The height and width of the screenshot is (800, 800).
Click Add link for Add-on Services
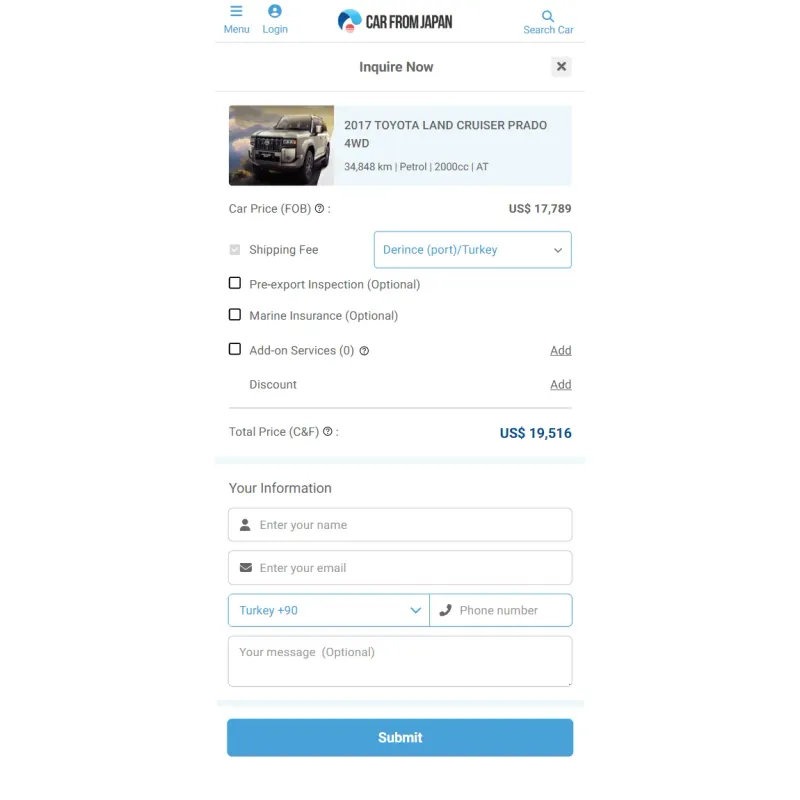pos(561,351)
